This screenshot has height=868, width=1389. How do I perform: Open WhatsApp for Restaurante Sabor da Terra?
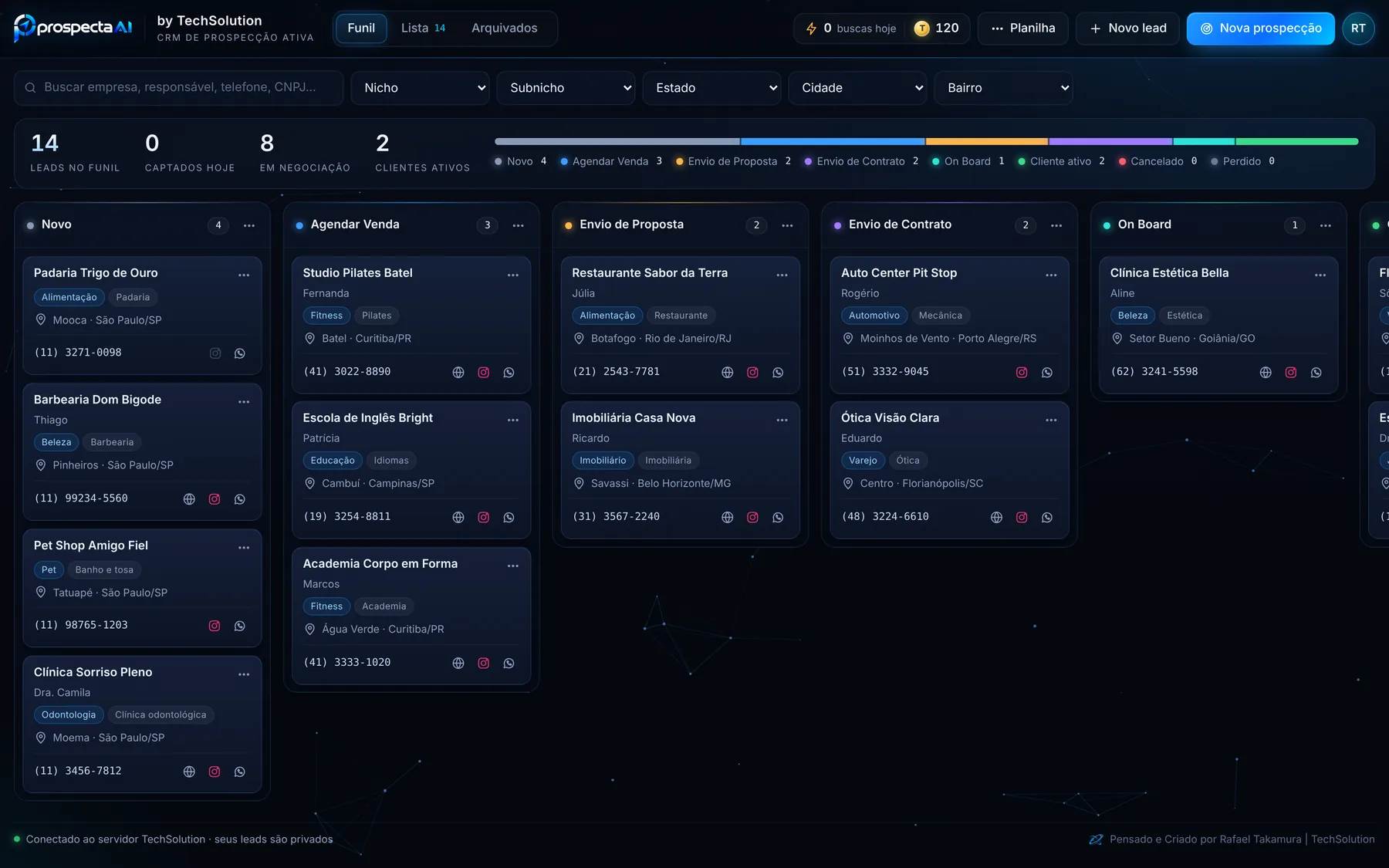click(779, 373)
